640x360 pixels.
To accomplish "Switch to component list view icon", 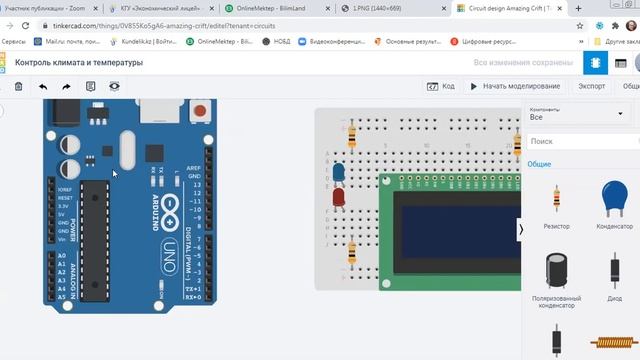I will click(620, 63).
